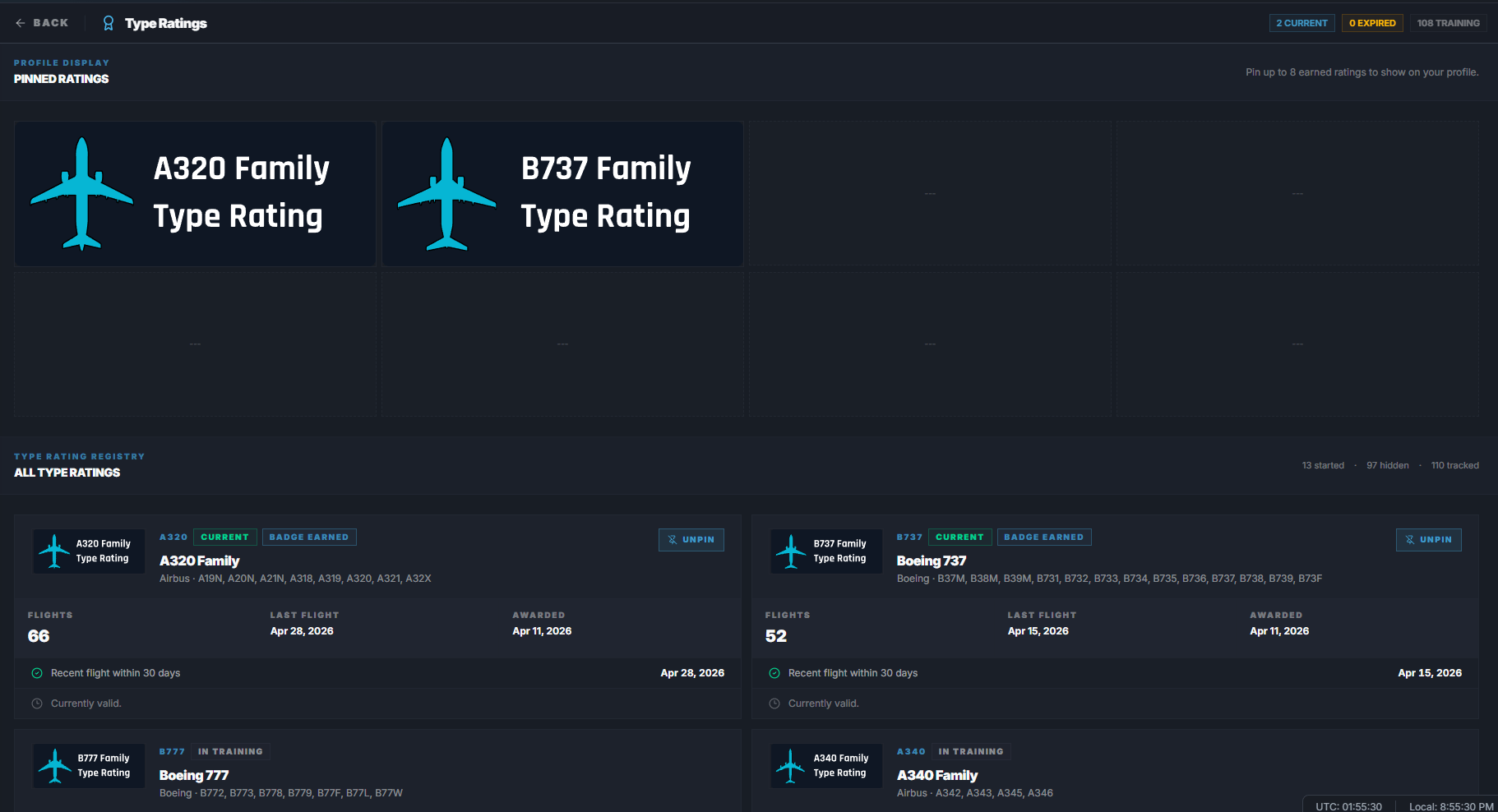Unpin the Boeing 737 rating
Screen dimensions: 1498x812
point(1429,540)
